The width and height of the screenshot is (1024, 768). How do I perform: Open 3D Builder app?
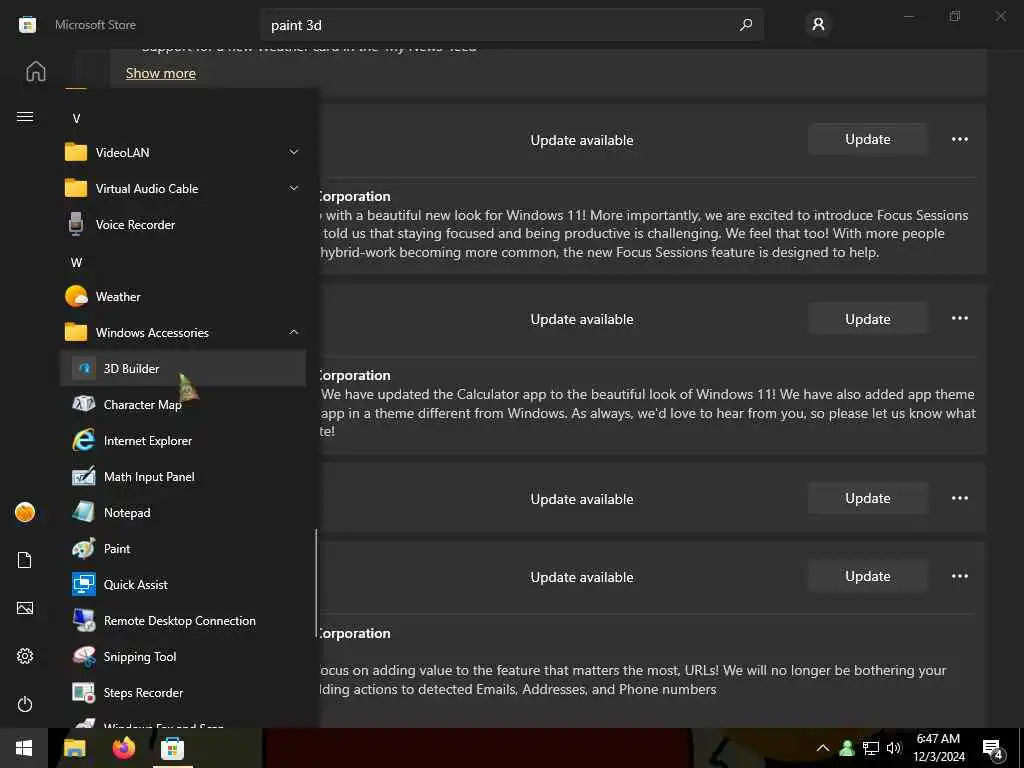[183, 368]
